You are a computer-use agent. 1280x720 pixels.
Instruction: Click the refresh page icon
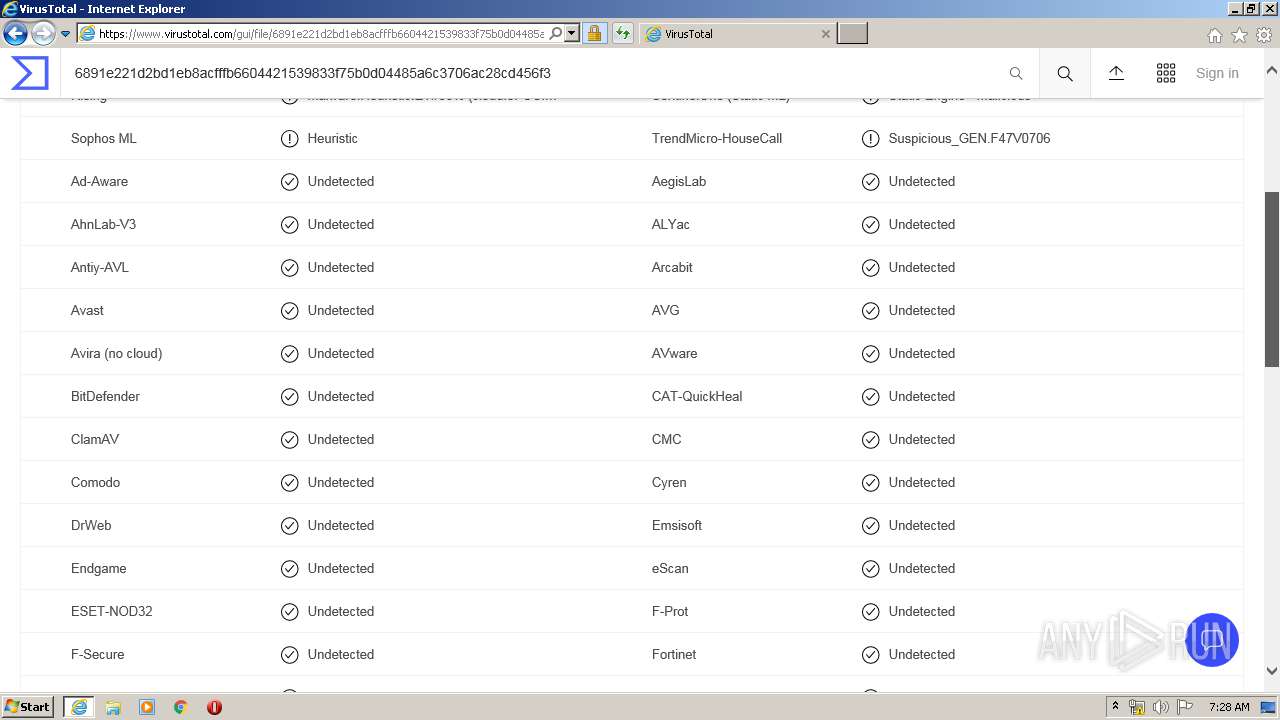coord(623,33)
